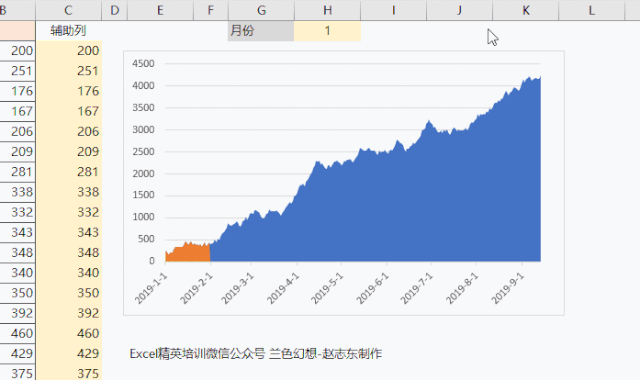Viewport: 640px width, 380px height.
Task: Click cell with 350 in column C
Action: tap(69, 293)
